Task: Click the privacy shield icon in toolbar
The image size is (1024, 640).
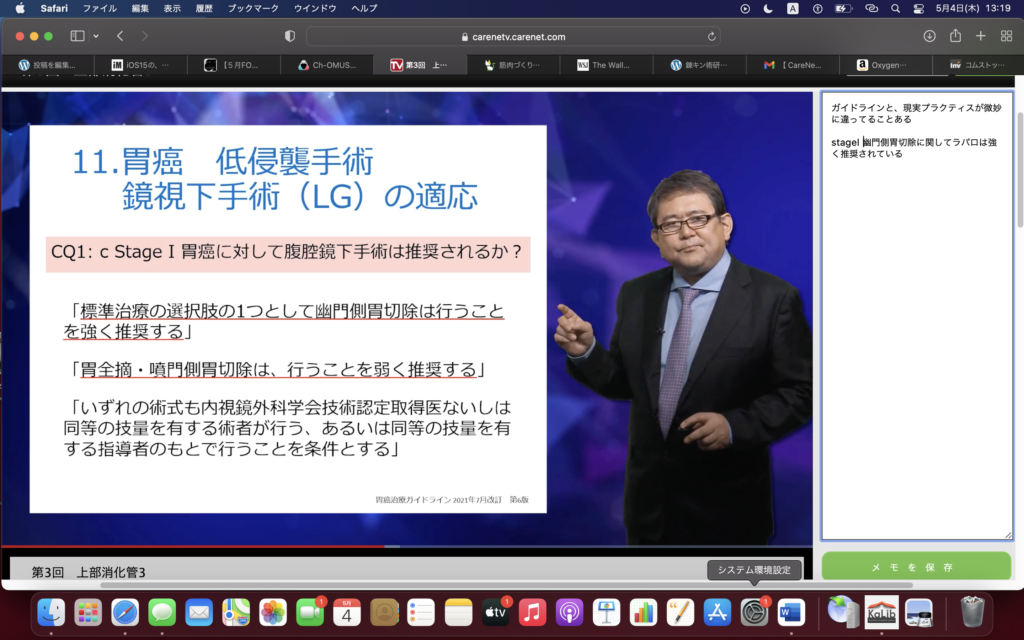Action: tap(290, 36)
